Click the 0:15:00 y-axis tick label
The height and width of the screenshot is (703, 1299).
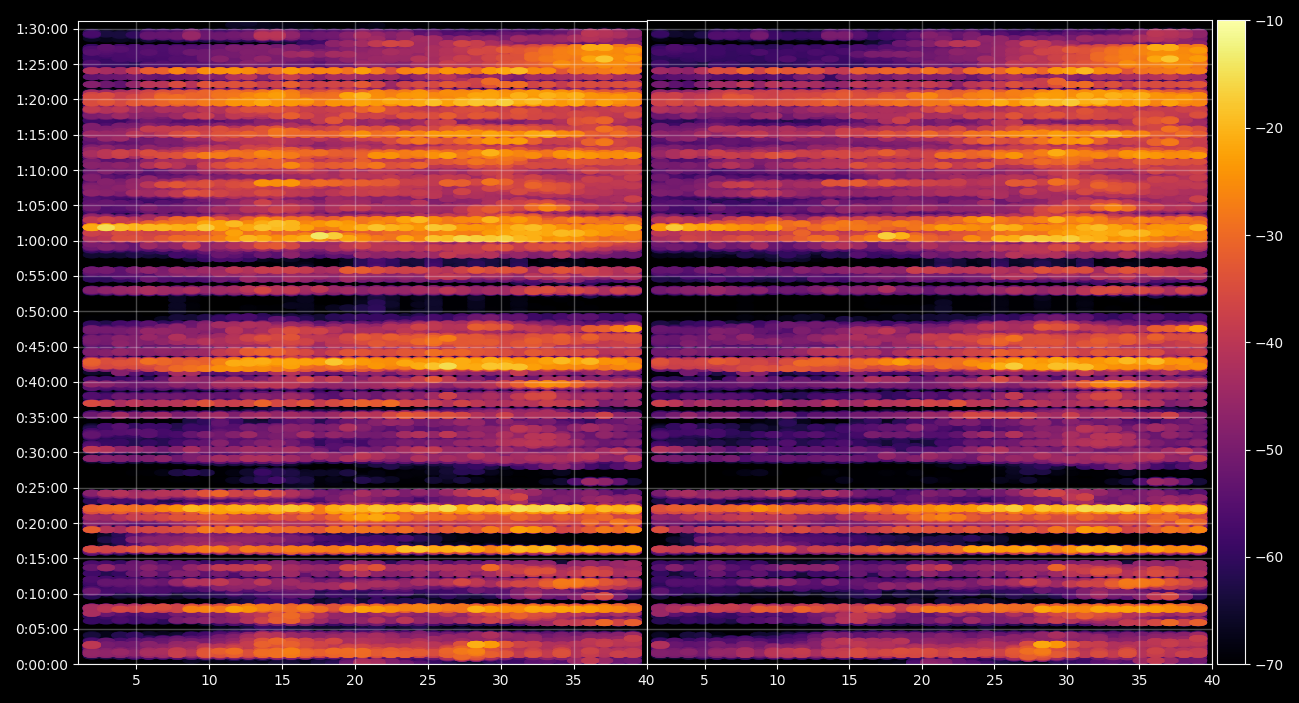pyautogui.click(x=42, y=559)
